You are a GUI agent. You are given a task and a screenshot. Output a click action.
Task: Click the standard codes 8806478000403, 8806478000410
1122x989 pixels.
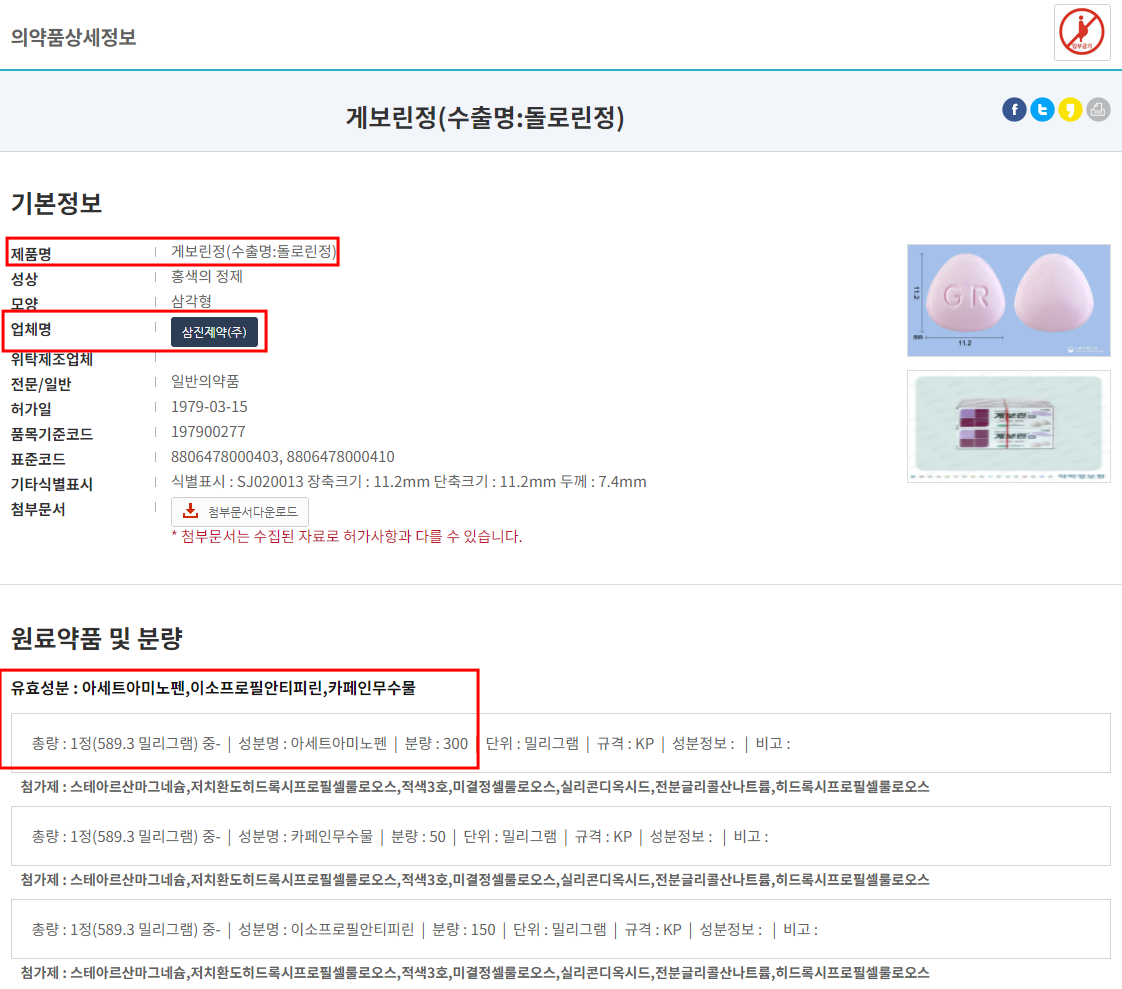pyautogui.click(x=283, y=457)
